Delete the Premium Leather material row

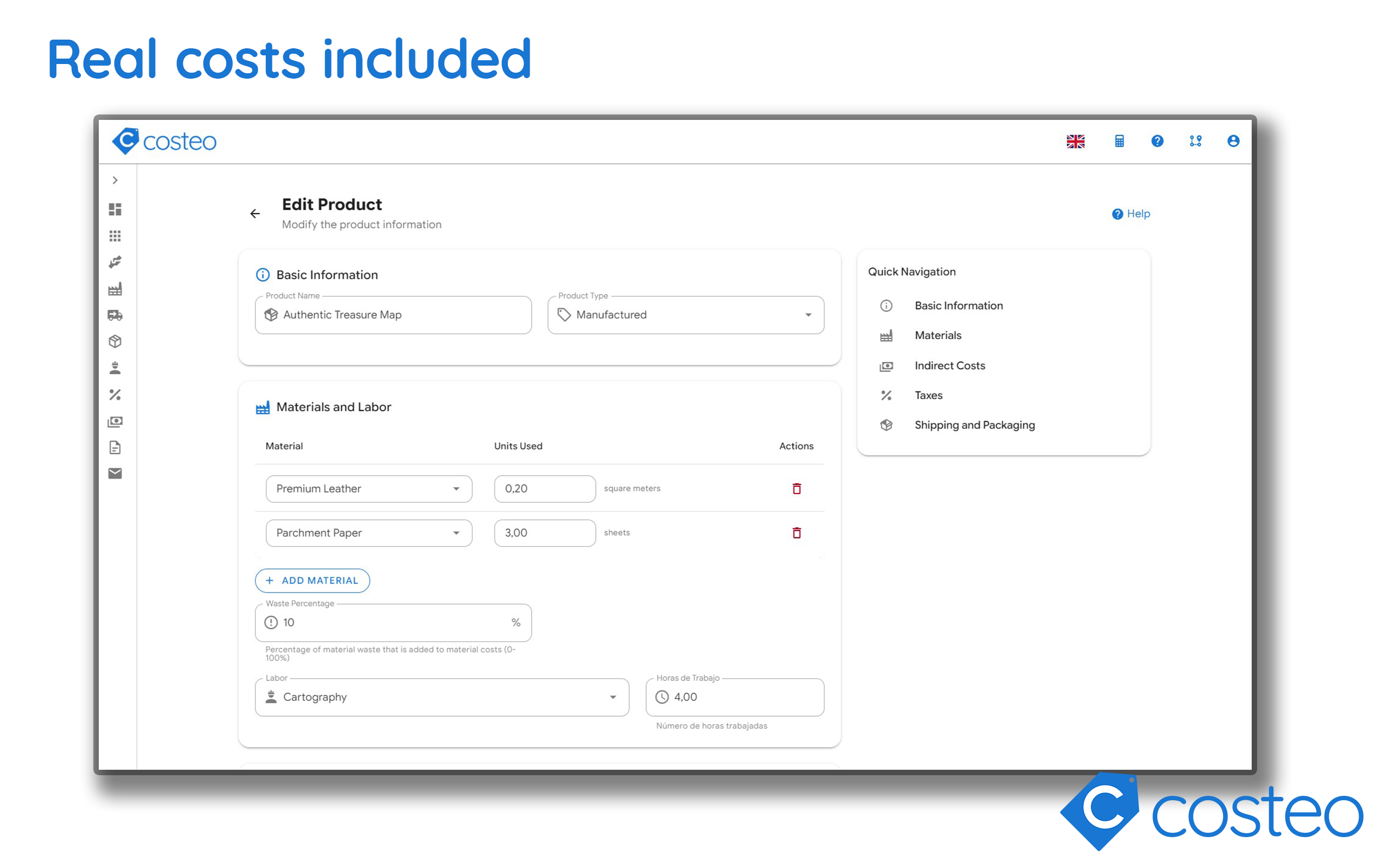coord(796,489)
